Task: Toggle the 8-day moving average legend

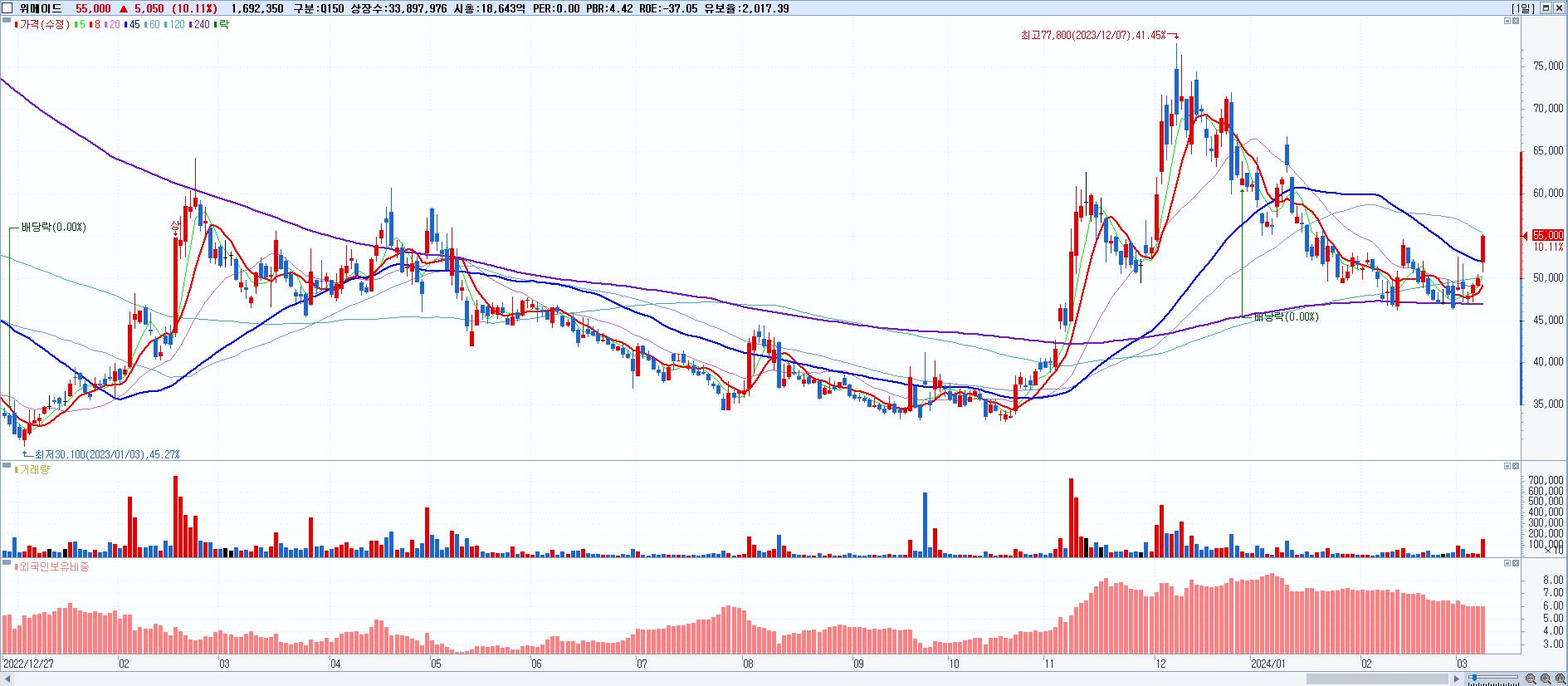Action: pyautogui.click(x=95, y=25)
